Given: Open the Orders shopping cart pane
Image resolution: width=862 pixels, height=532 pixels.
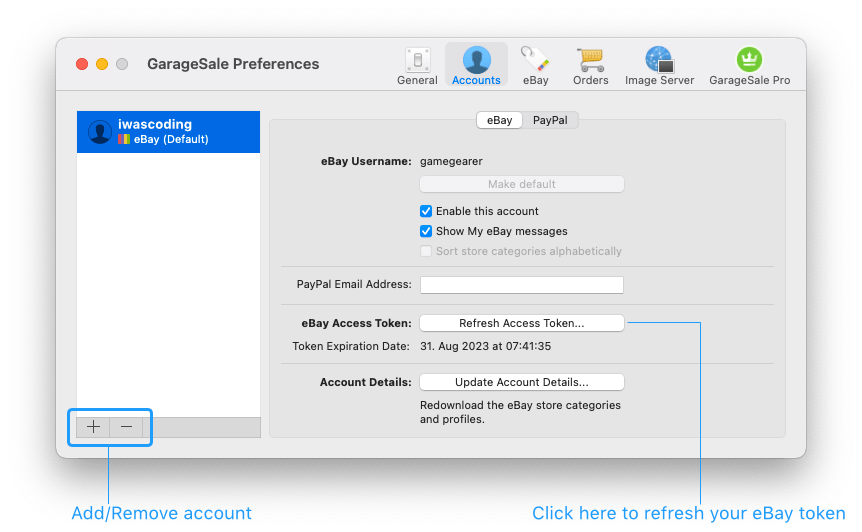Looking at the screenshot, I should tap(590, 66).
